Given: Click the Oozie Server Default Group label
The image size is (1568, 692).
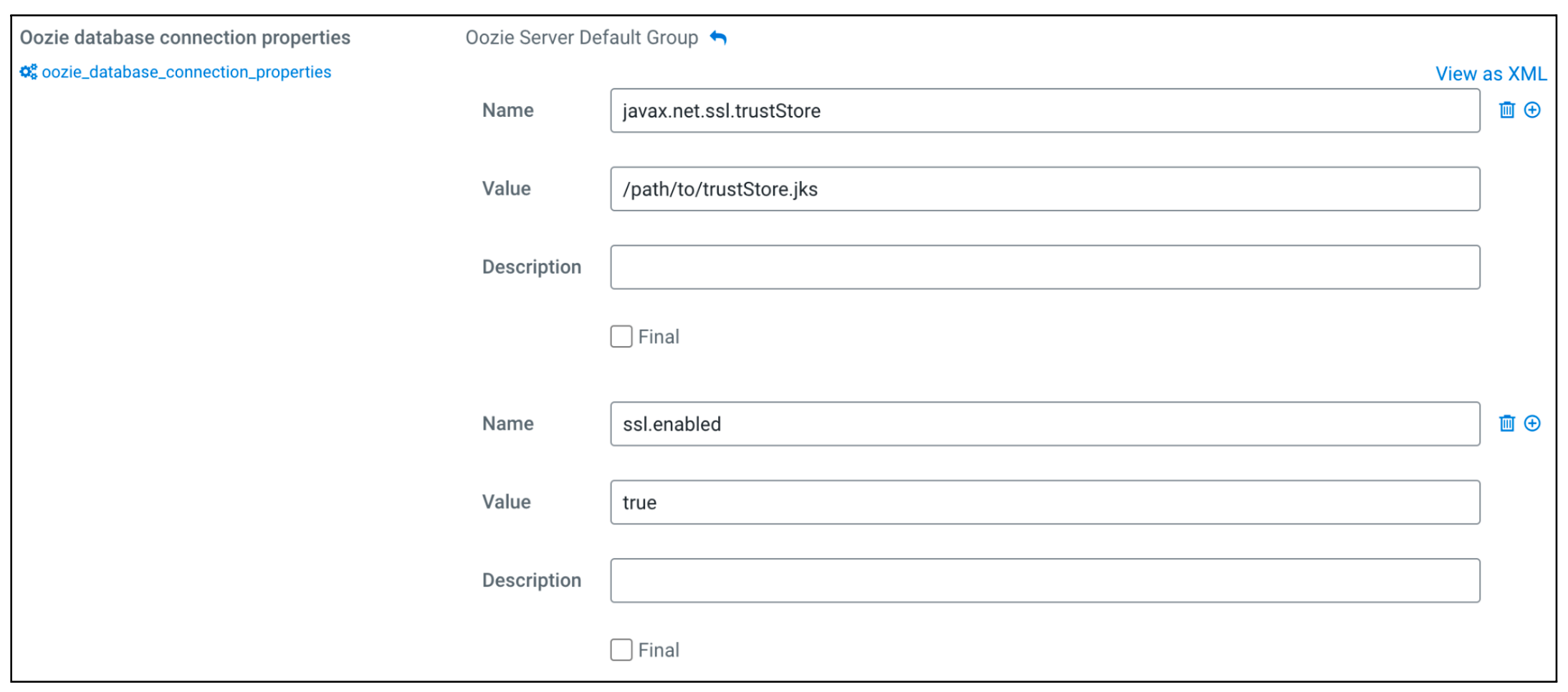Looking at the screenshot, I should [x=581, y=37].
